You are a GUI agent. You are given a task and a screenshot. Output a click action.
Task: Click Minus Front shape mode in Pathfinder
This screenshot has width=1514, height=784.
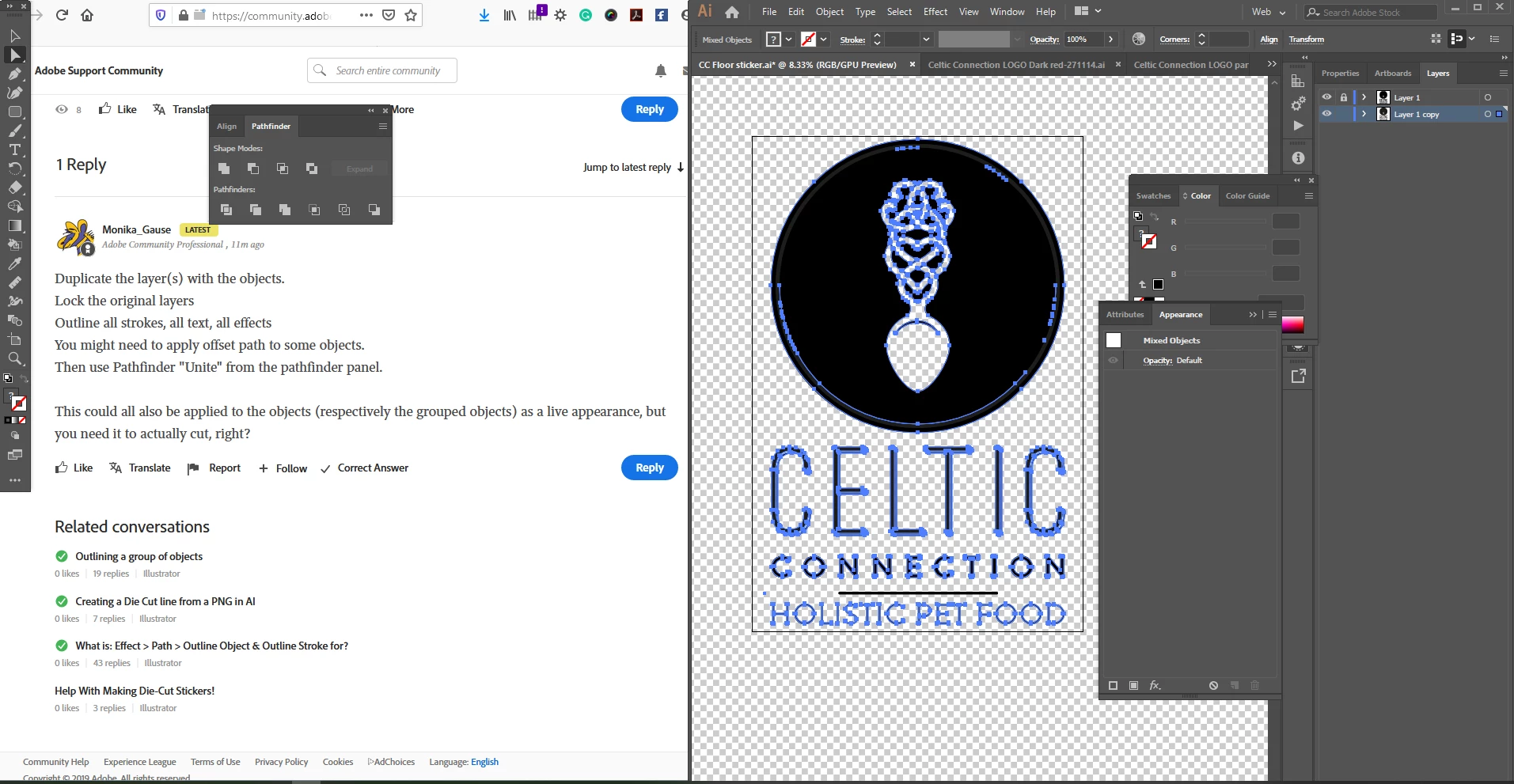[253, 169]
